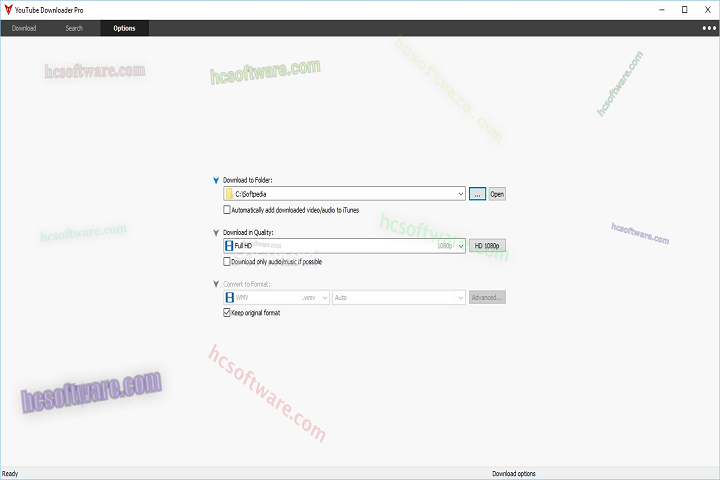Click the C:\Softpedia path text field
The width and height of the screenshot is (720, 480).
point(340,194)
